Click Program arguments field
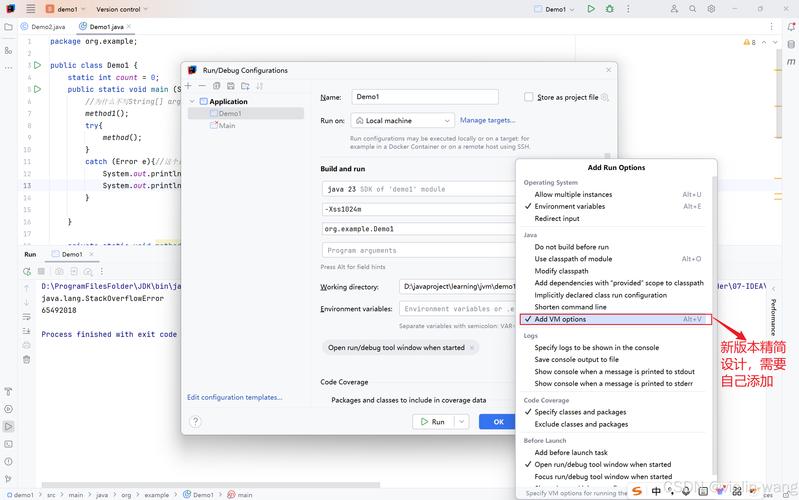Screen dimensions: 799x500 pyautogui.click(x=419, y=250)
